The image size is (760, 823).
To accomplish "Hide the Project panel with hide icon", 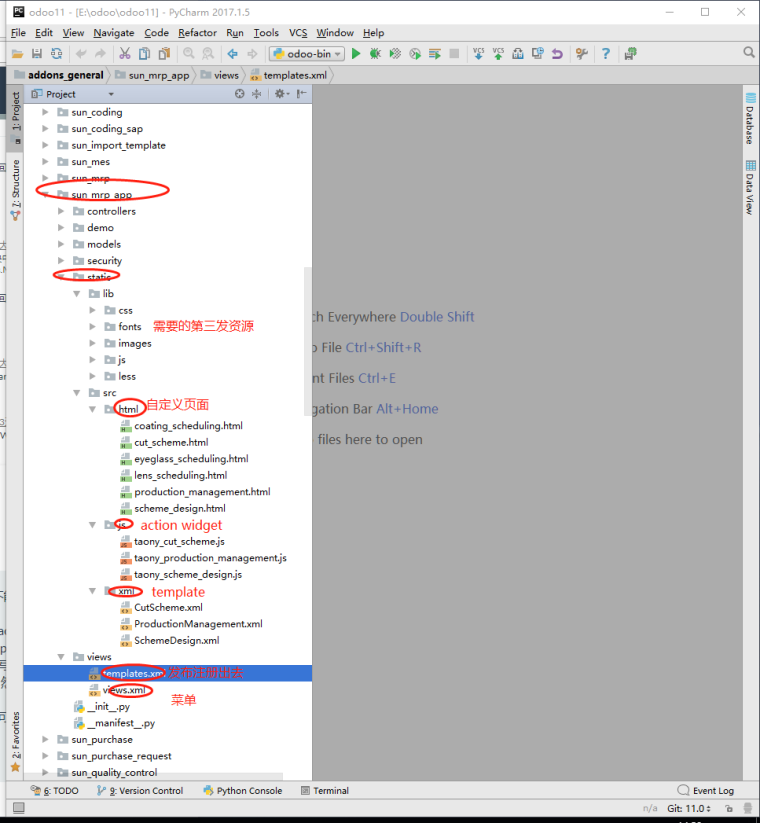I will (x=301, y=94).
